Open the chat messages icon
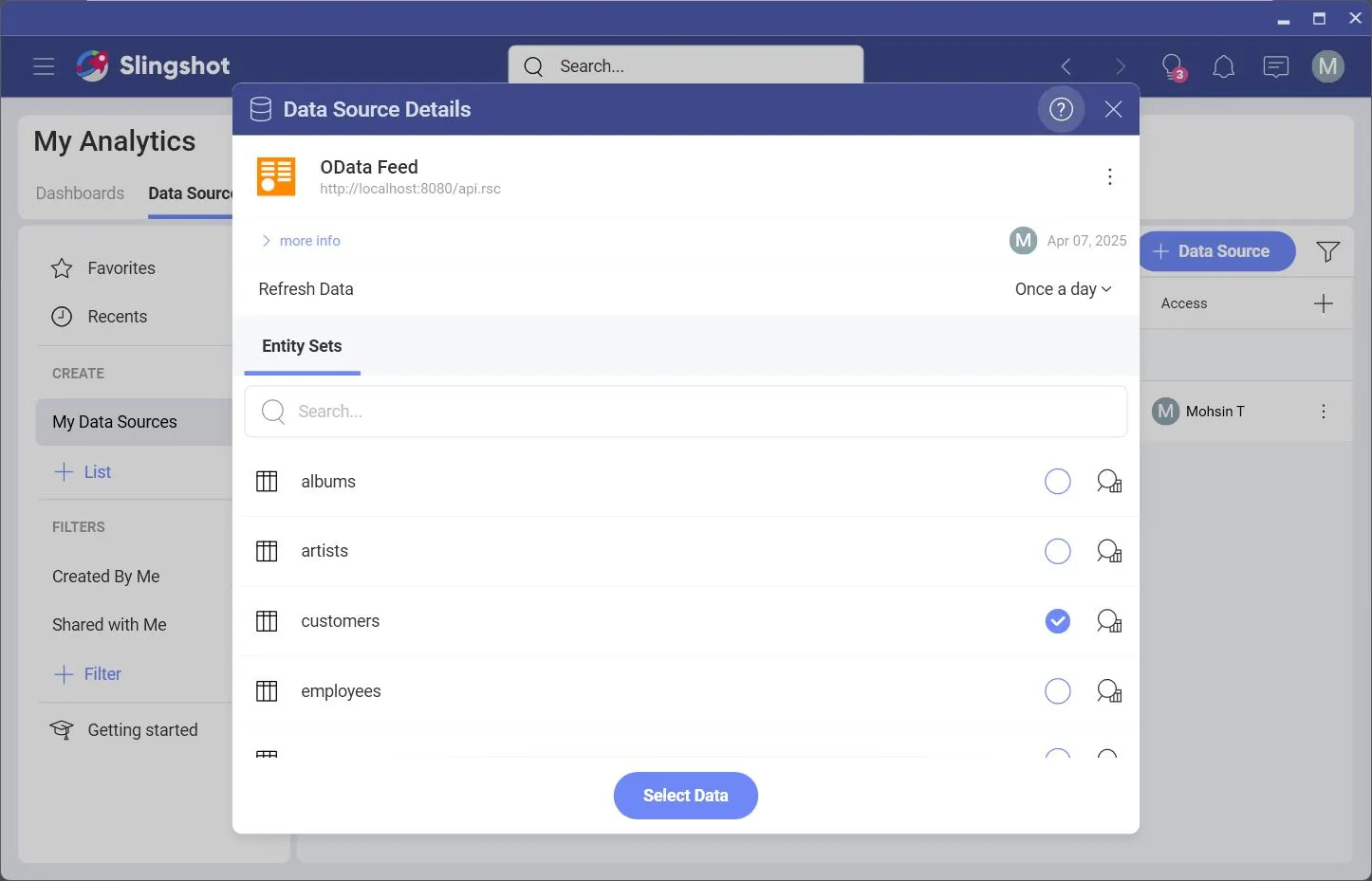This screenshot has width=1372, height=881. [1275, 66]
